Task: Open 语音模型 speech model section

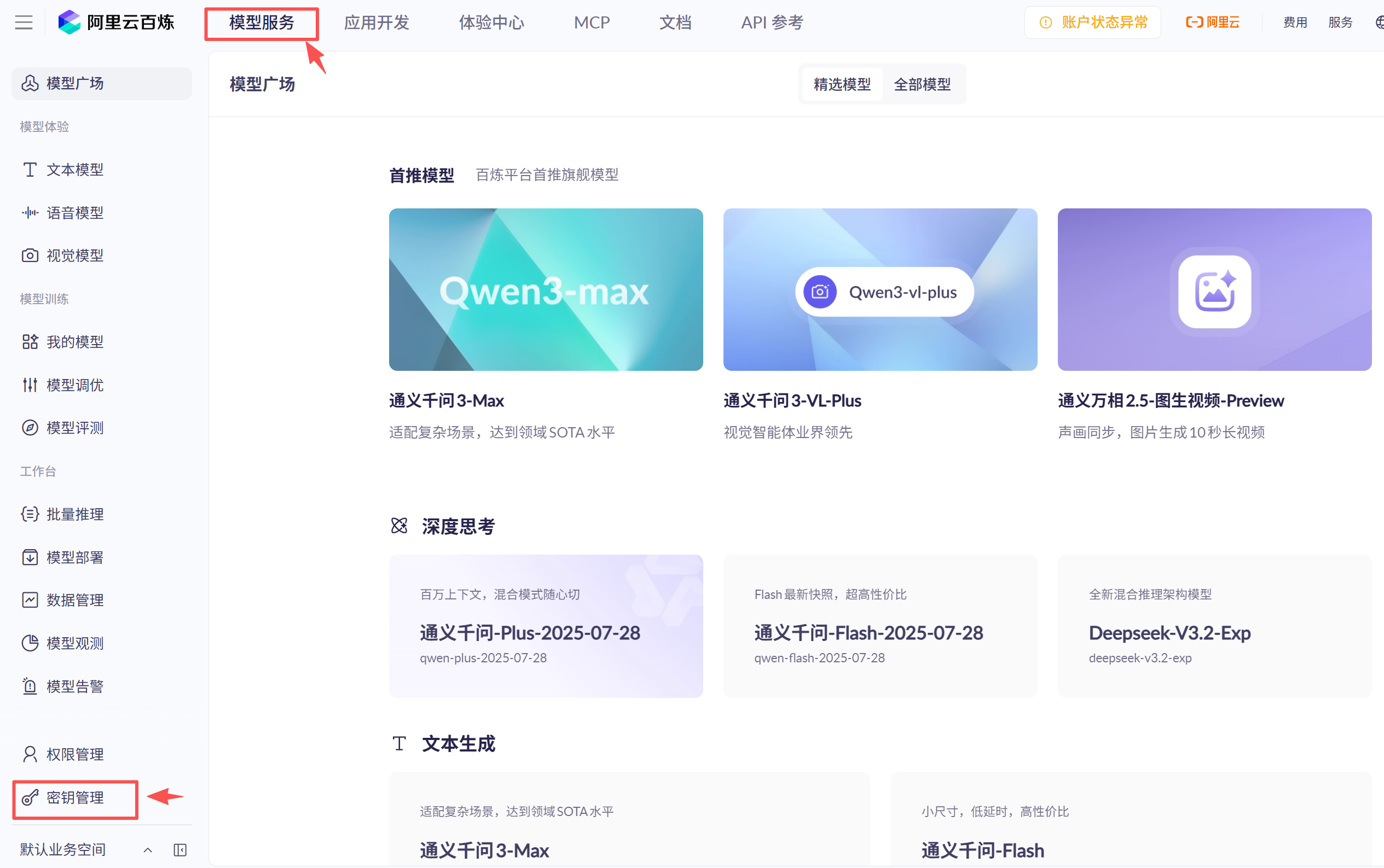Action: point(30,212)
